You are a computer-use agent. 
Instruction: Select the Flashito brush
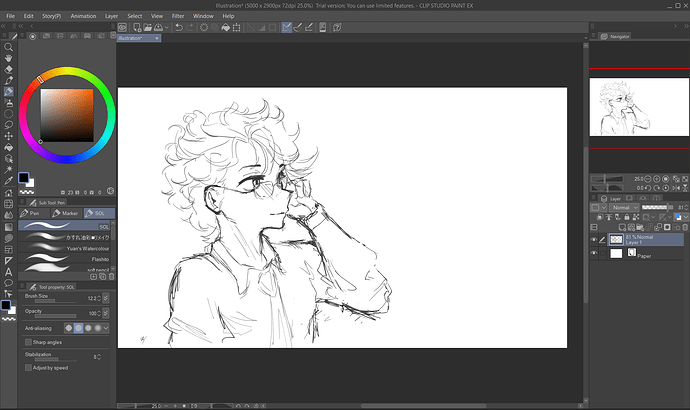pos(65,259)
